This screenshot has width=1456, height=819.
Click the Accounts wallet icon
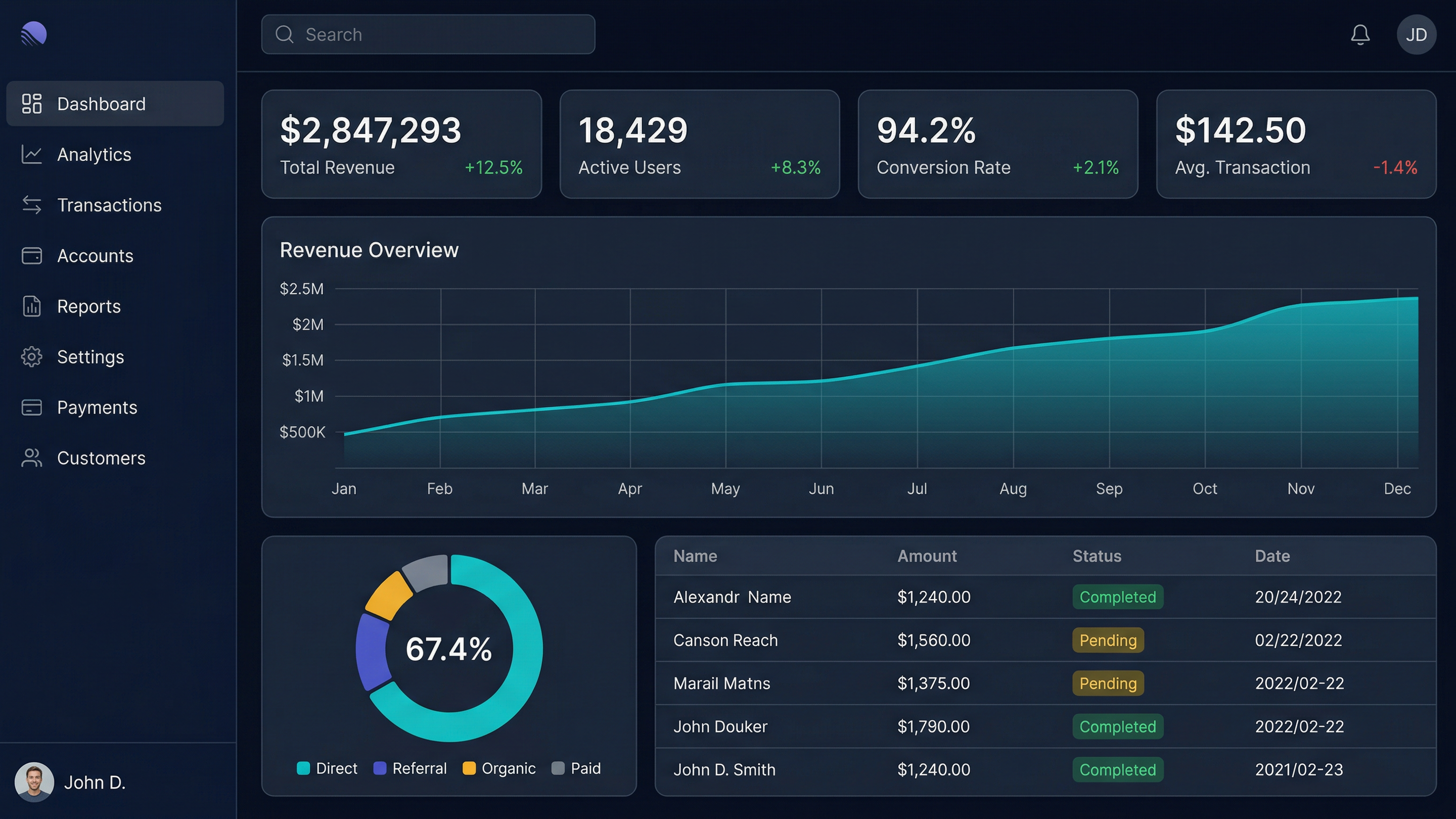point(32,255)
